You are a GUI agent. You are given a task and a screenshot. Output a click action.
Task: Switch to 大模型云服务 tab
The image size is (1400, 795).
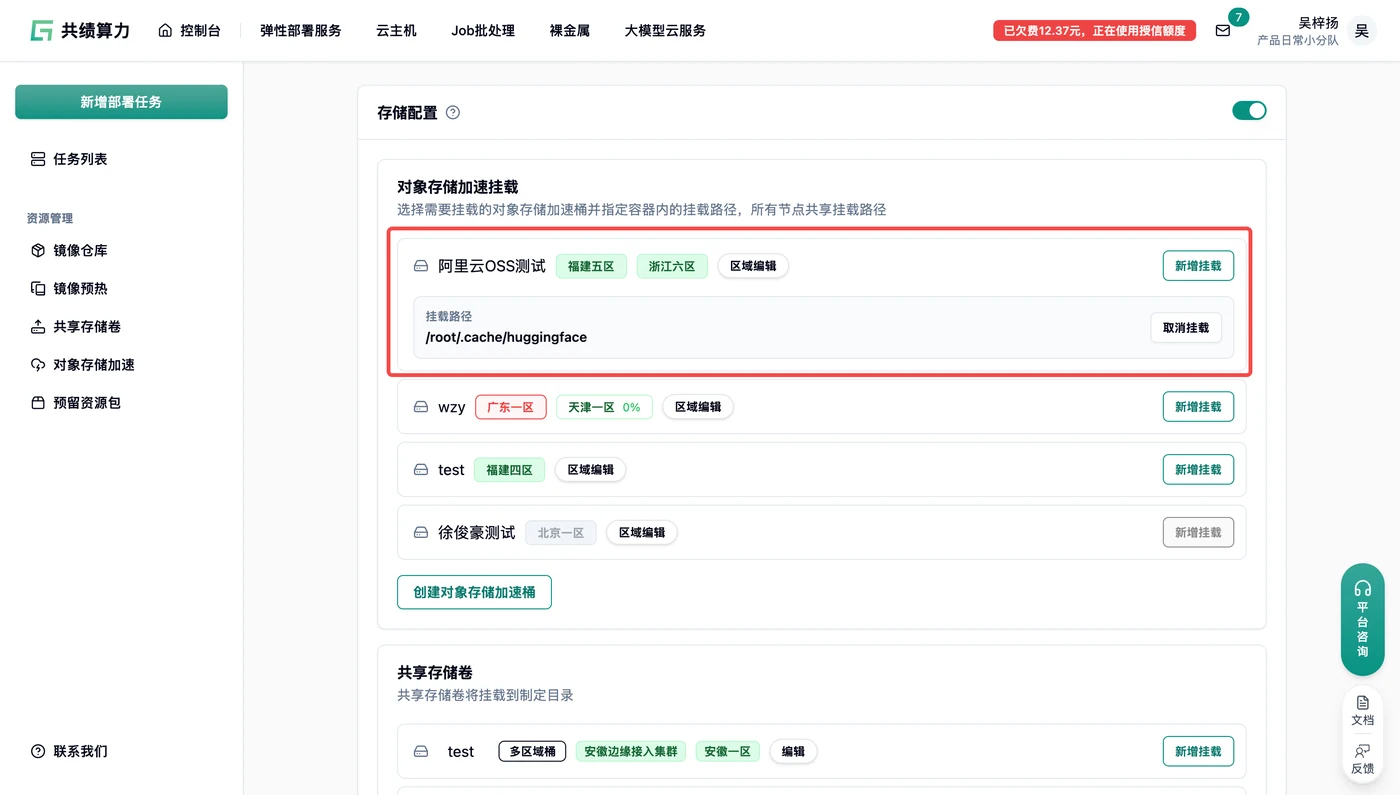click(665, 31)
